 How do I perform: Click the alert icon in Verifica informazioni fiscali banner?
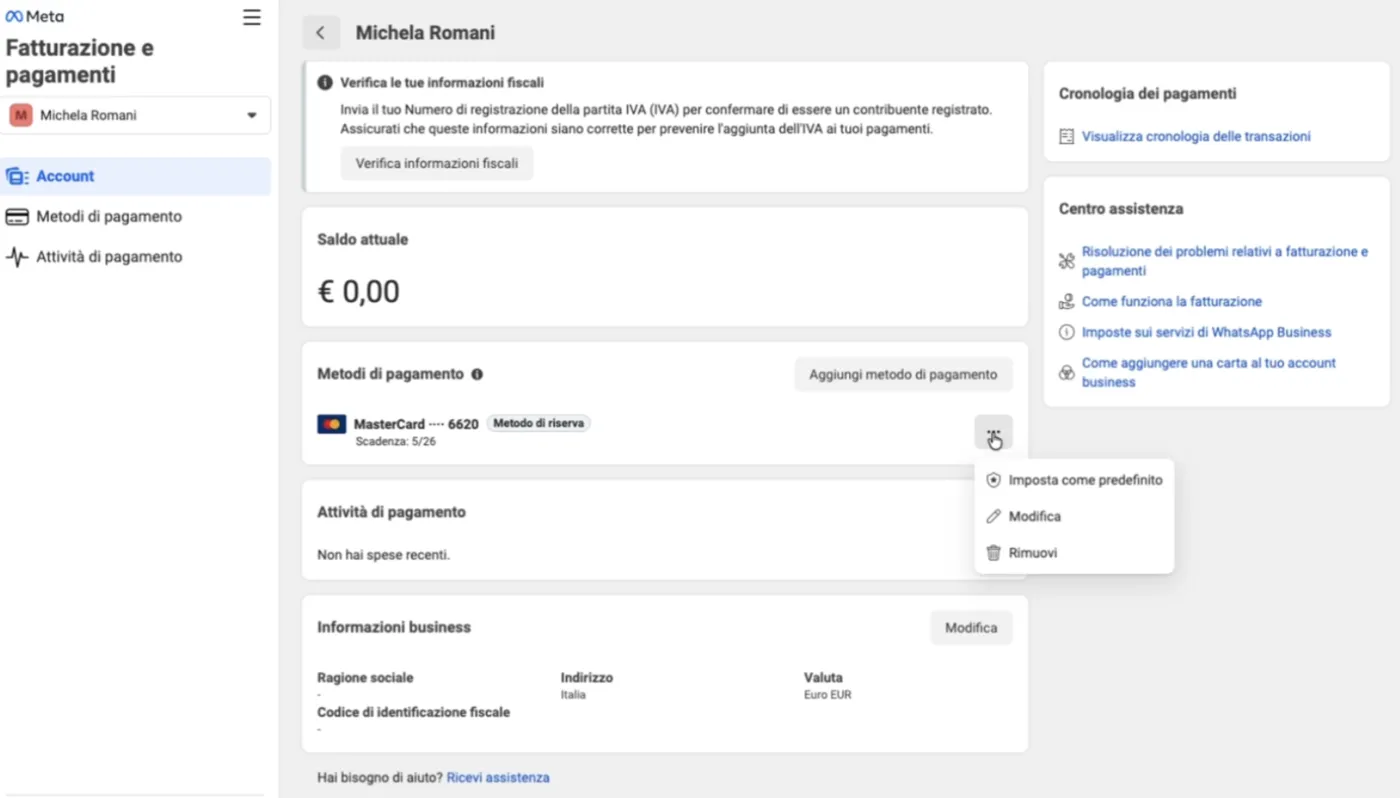[x=325, y=83]
